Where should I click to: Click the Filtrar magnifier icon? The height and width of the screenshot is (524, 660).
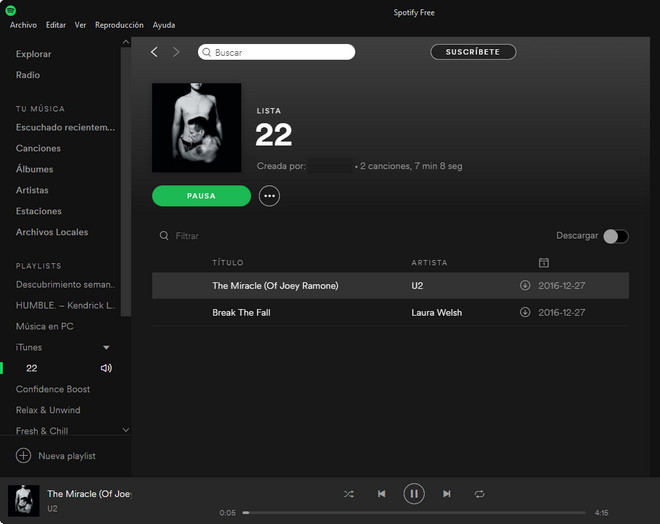[164, 235]
